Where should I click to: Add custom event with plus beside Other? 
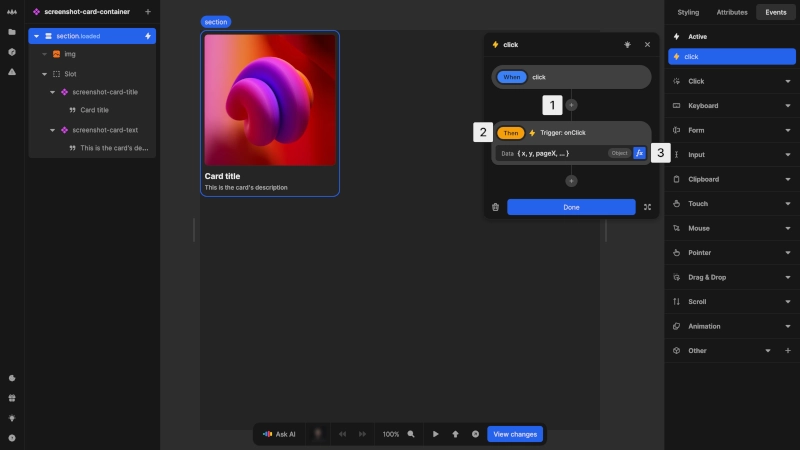point(787,351)
